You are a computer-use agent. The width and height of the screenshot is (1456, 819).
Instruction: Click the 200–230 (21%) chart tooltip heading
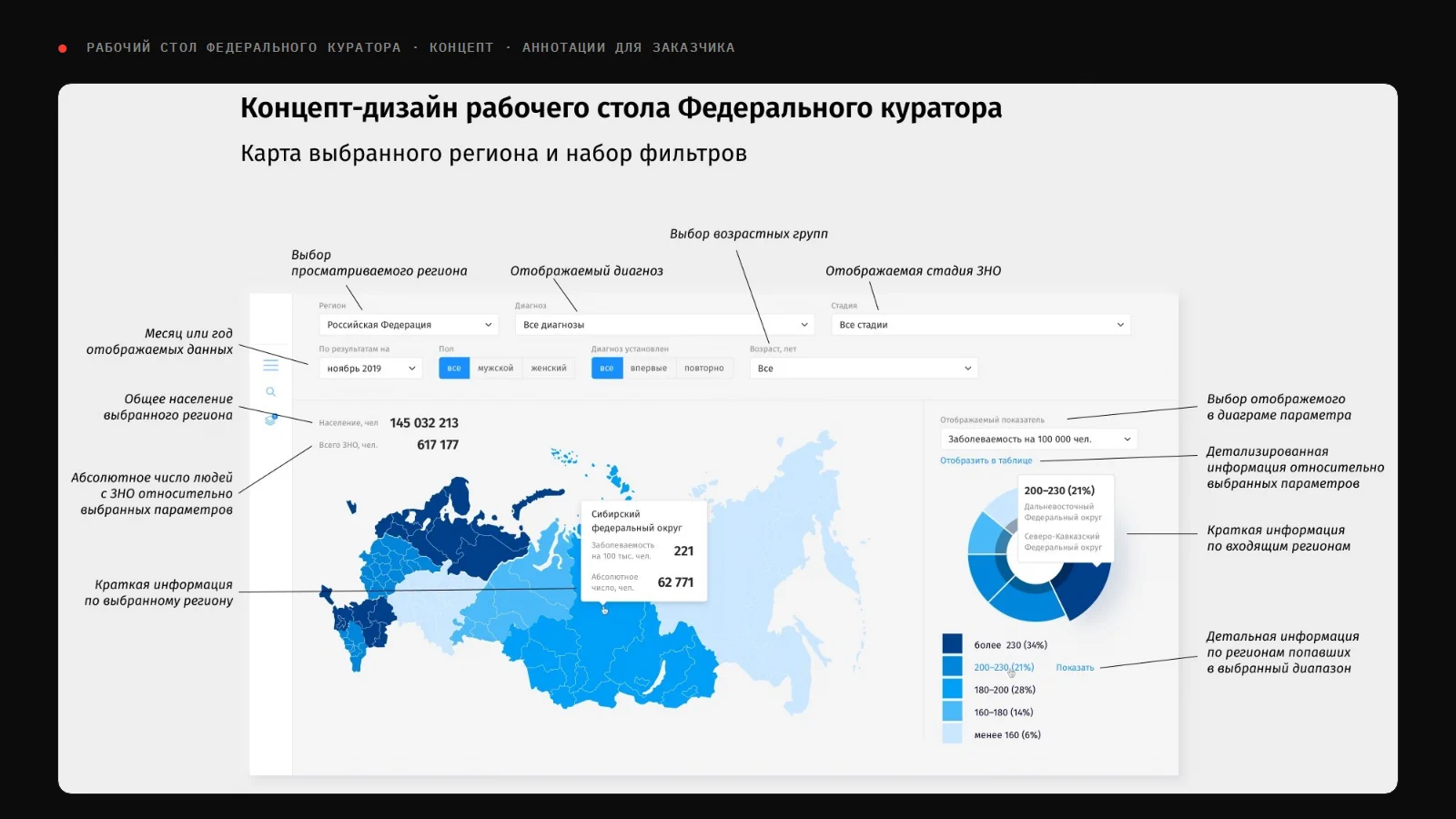1059,490
